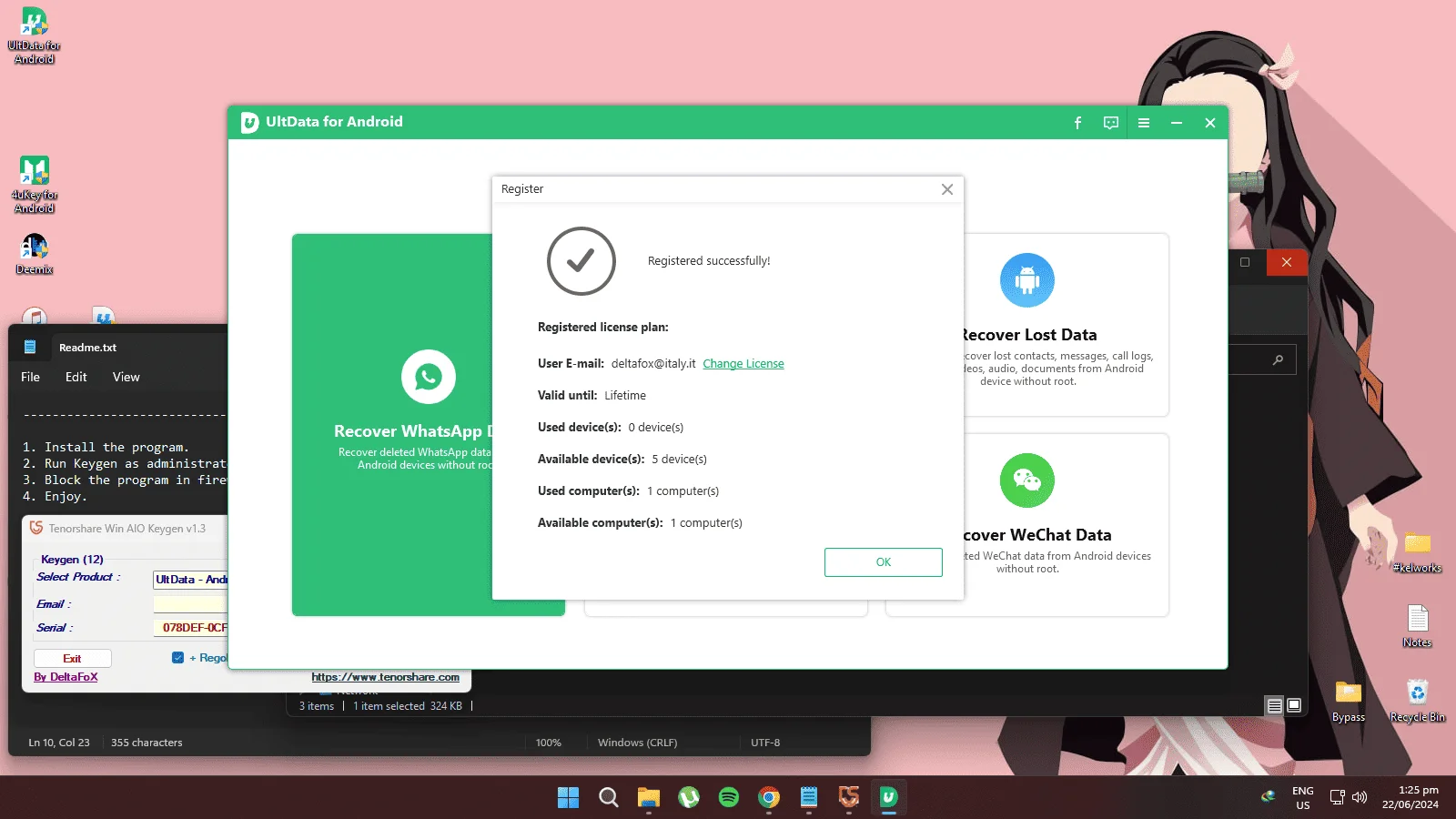Switch File Explorer to large thumbnails view icon
This screenshot has width=1456, height=819.
coord(1294,705)
